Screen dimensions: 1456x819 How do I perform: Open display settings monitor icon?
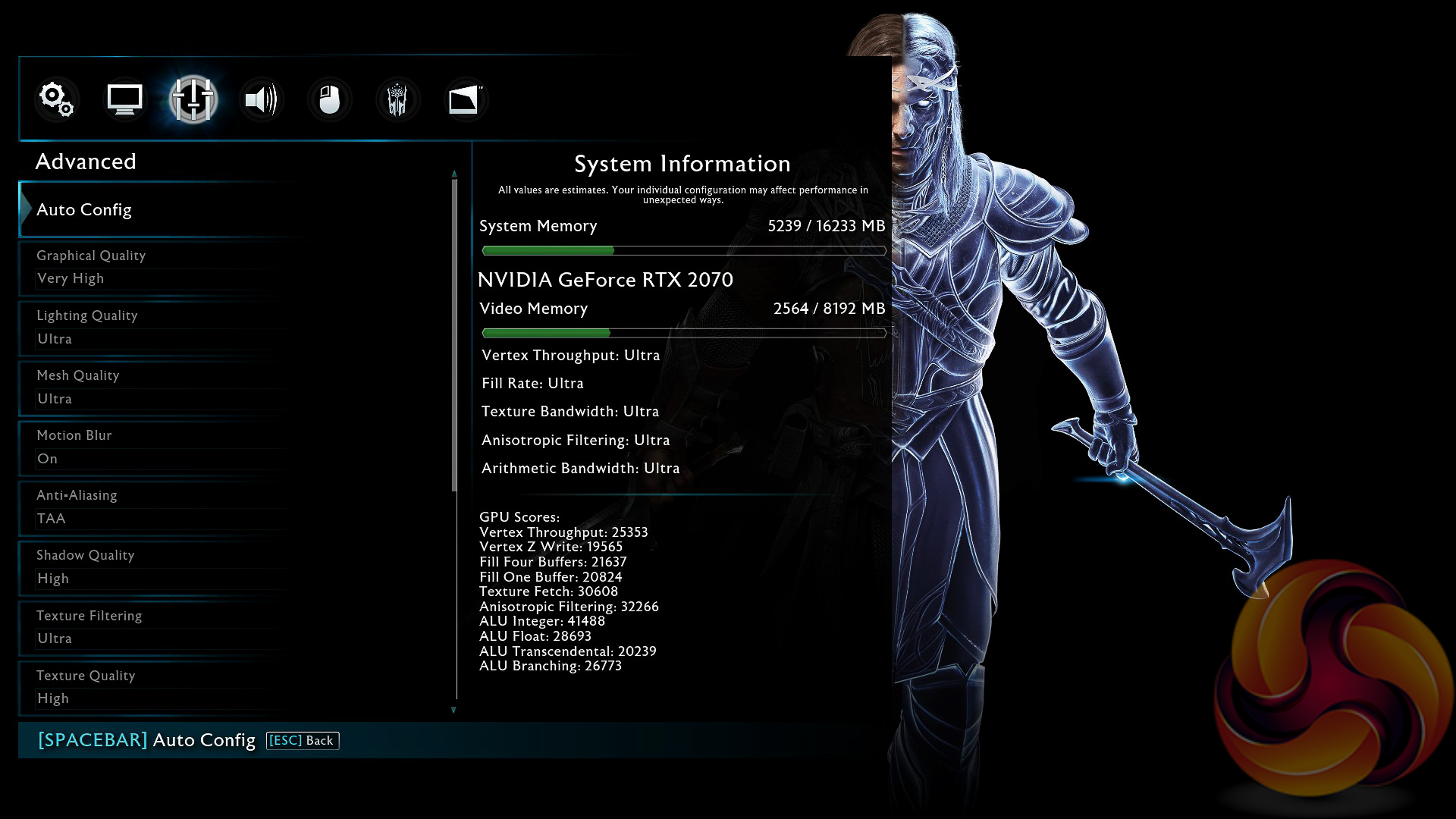tap(124, 99)
